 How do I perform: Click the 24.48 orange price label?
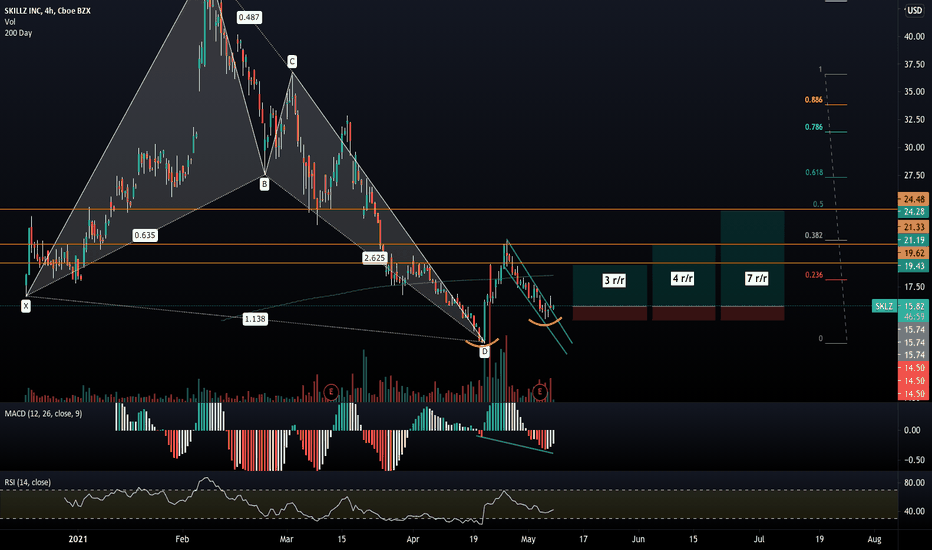click(914, 199)
